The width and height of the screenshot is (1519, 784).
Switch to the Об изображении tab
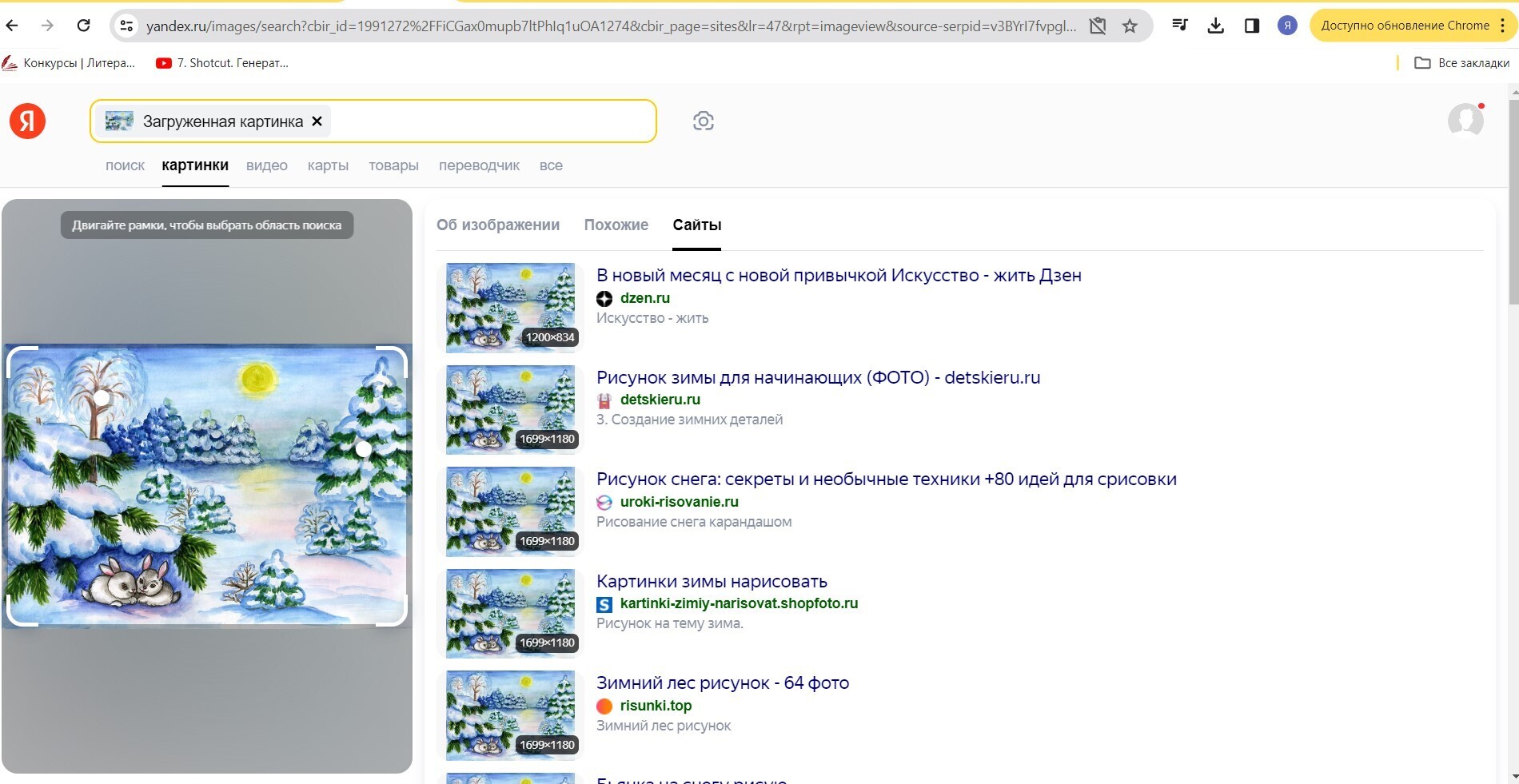pos(497,225)
